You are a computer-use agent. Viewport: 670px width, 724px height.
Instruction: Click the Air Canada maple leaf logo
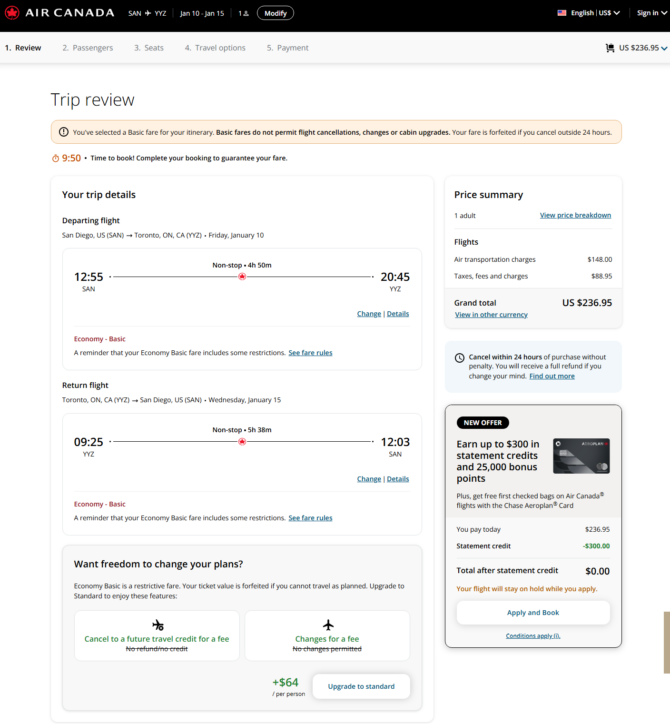pos(12,13)
